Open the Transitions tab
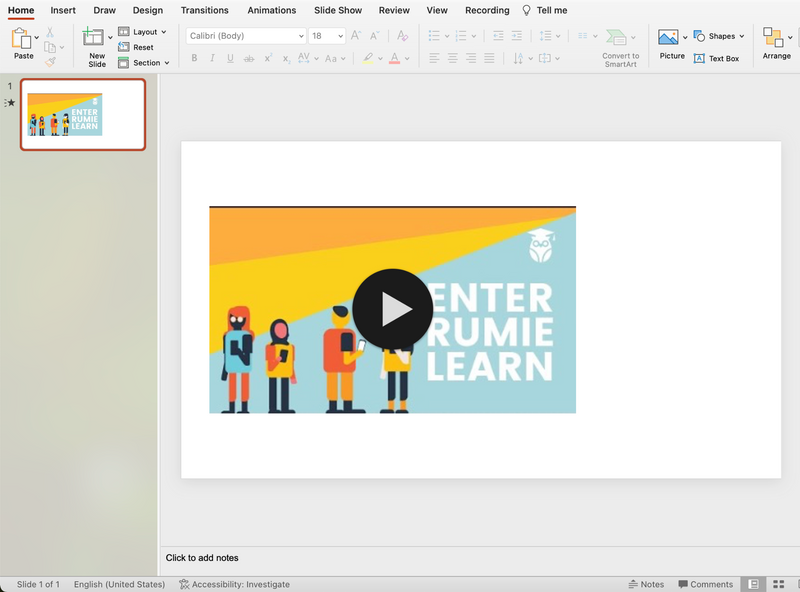 [205, 10]
